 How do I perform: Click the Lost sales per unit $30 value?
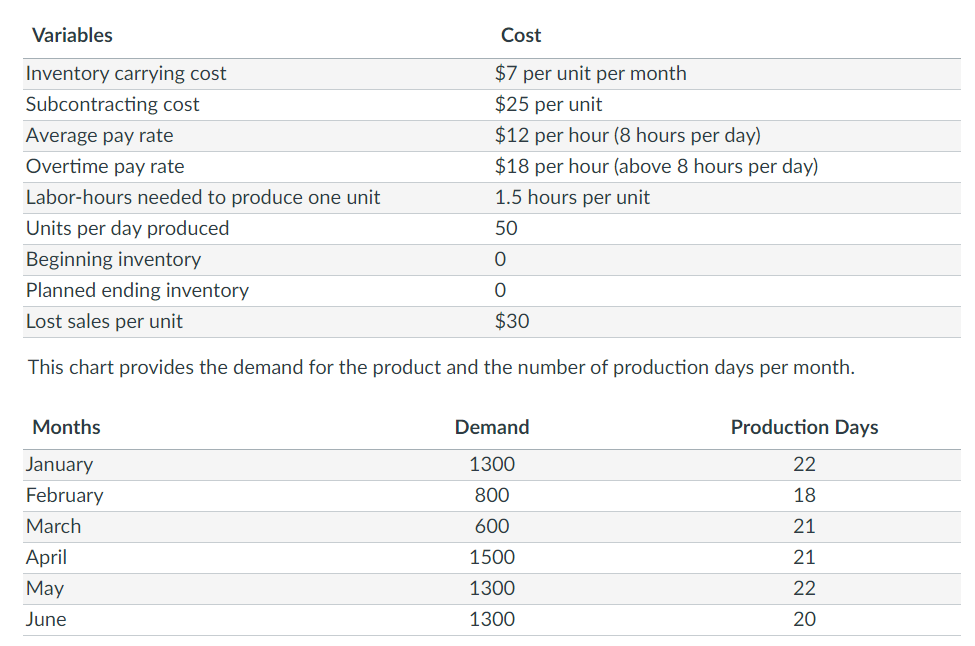pos(512,321)
